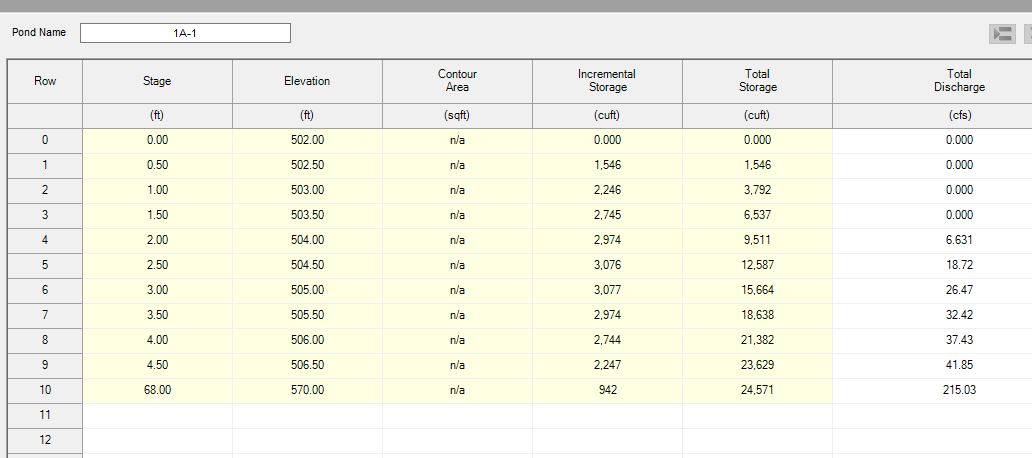This screenshot has width=1032, height=458.
Task: Select the Stage column header
Action: click(157, 81)
